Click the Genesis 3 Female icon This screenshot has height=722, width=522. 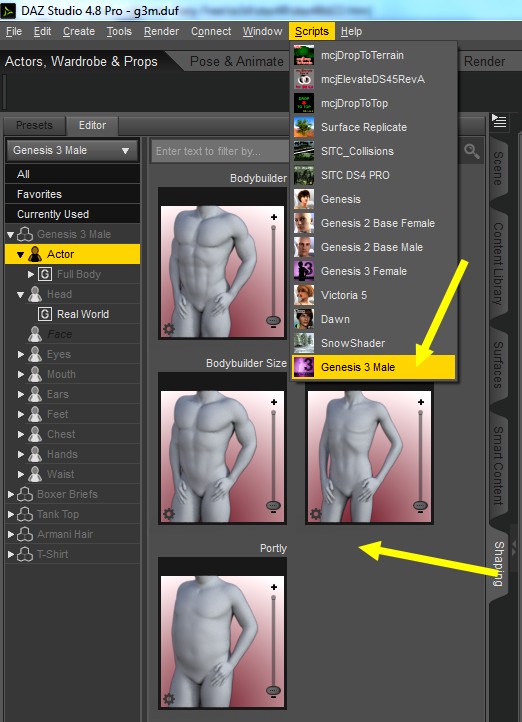304,271
